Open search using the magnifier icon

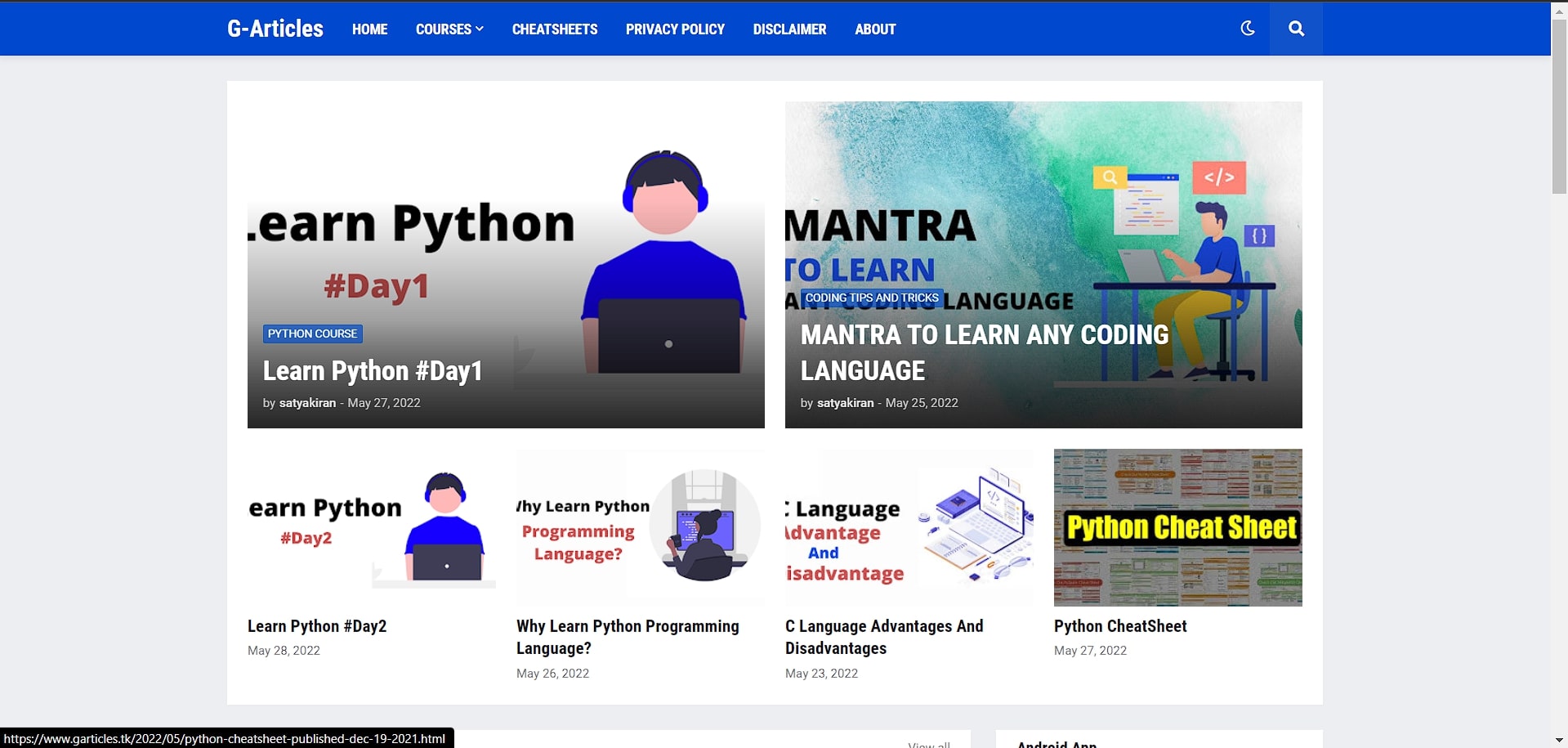pos(1296,29)
